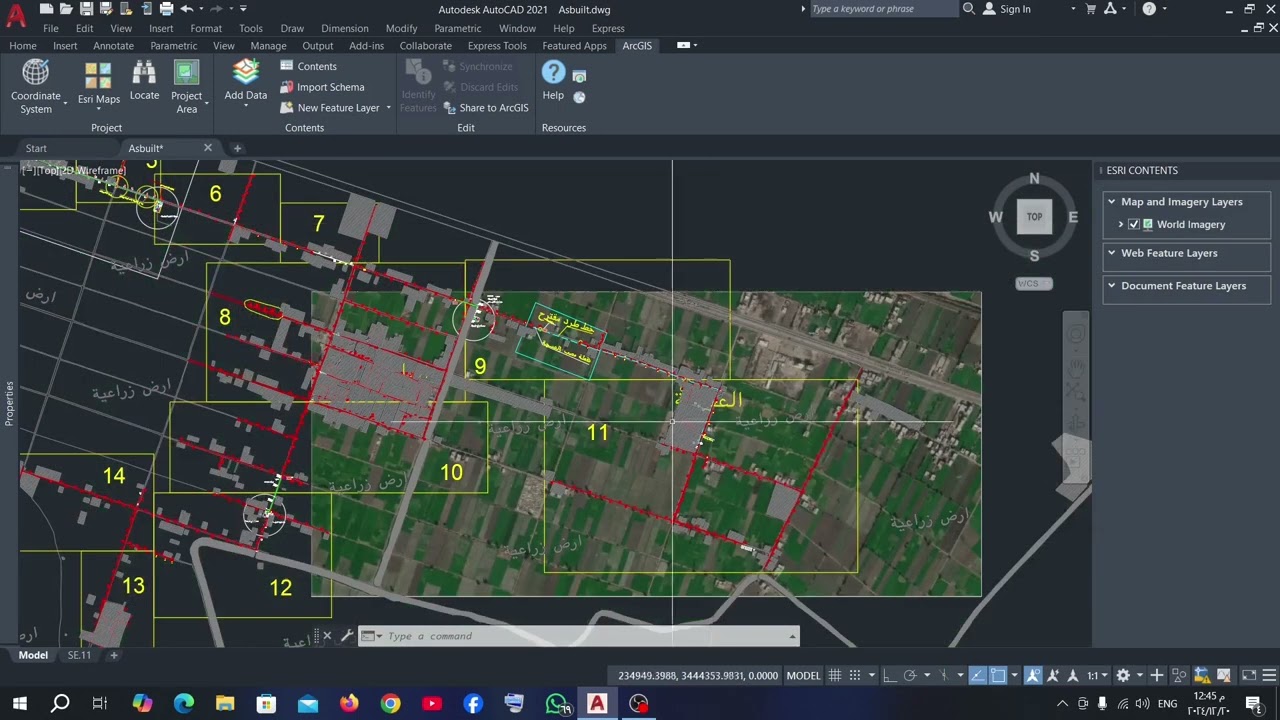This screenshot has height=720, width=1280.
Task: Open the Project Area tool
Action: [x=187, y=87]
